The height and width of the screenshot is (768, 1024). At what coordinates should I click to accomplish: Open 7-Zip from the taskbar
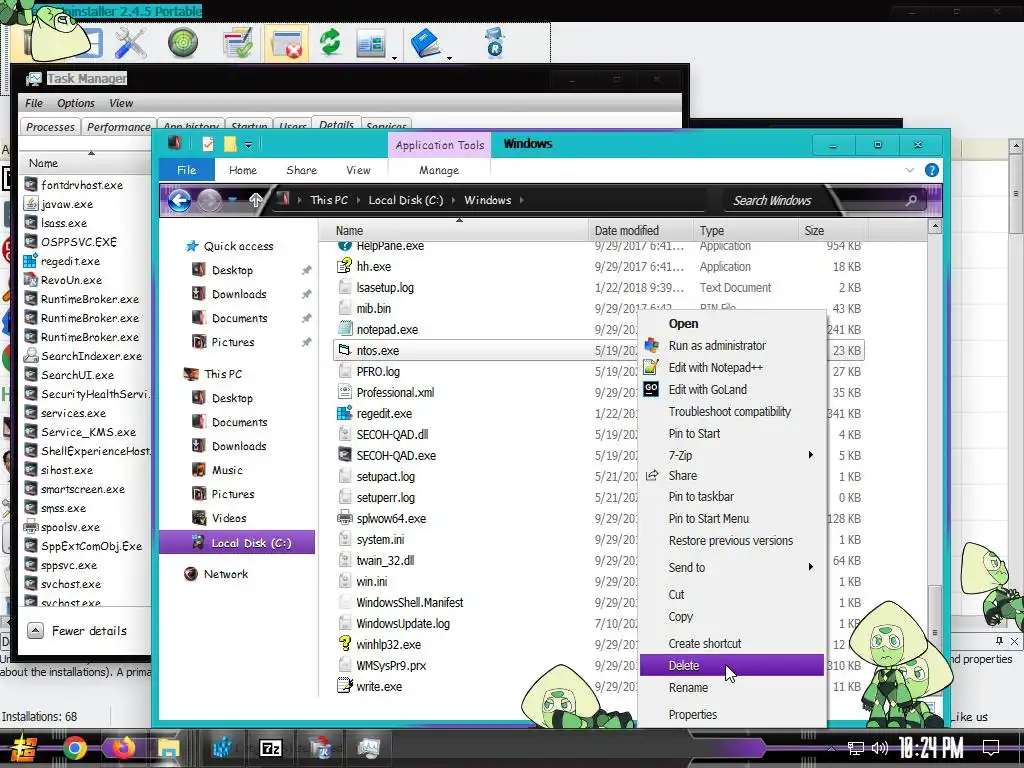tap(271, 748)
